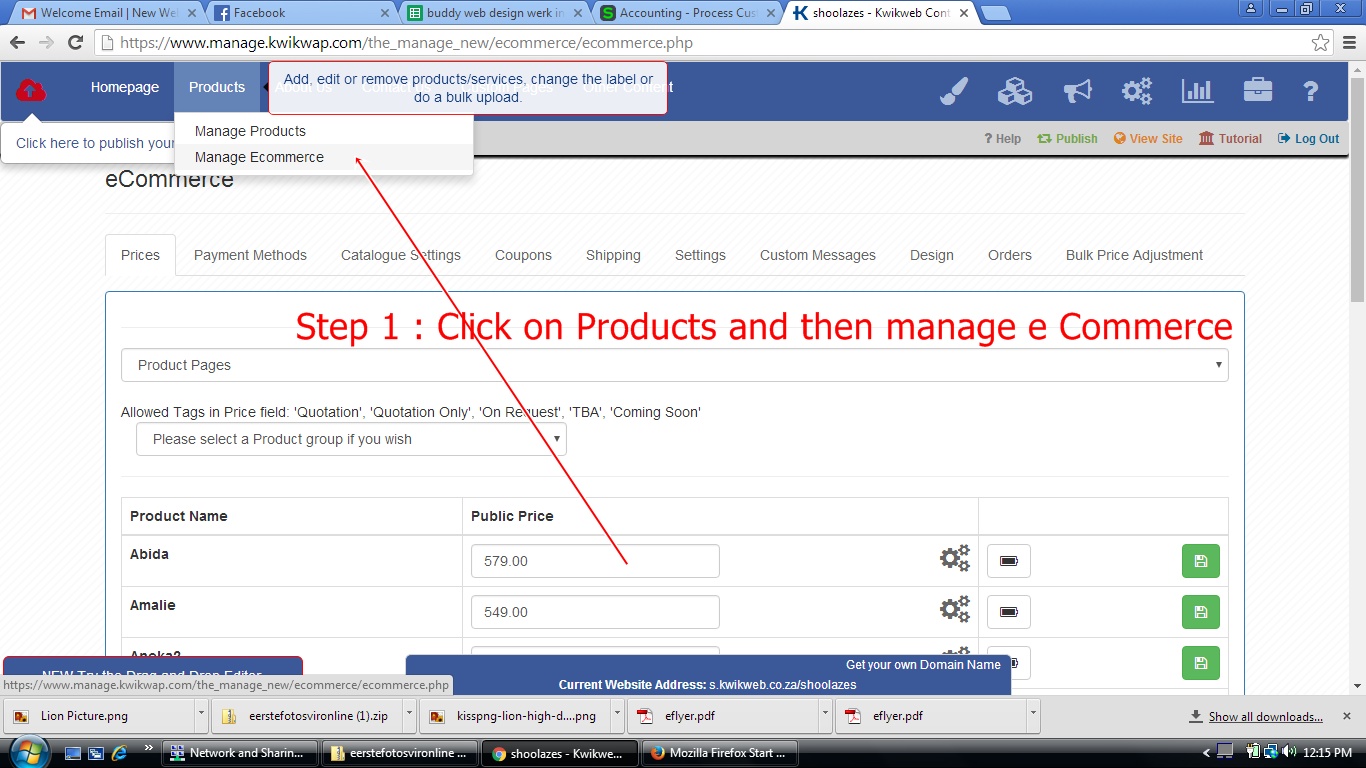Open dropdown arrow for last eflyer.pdf download

(x=1033, y=716)
